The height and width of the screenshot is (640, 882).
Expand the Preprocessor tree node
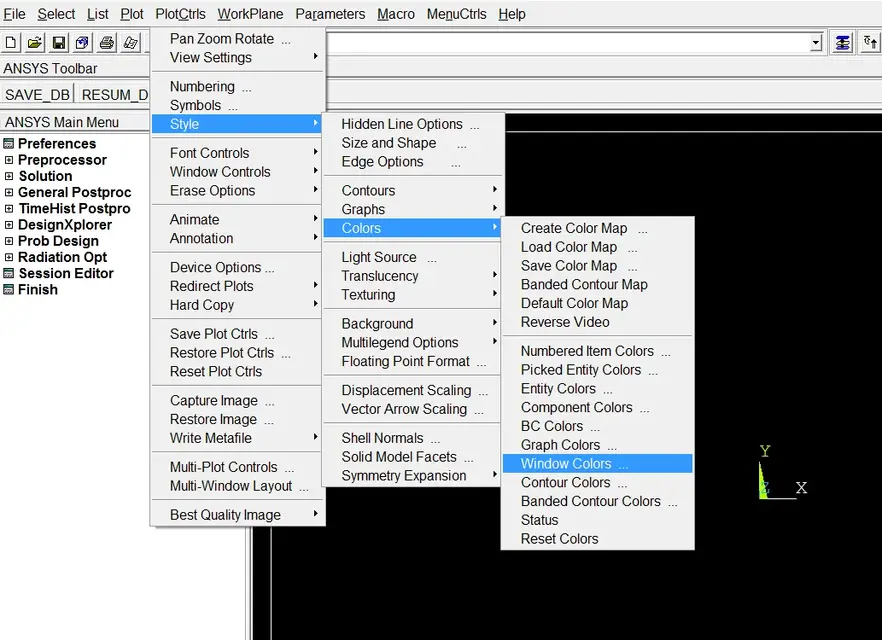(8, 160)
